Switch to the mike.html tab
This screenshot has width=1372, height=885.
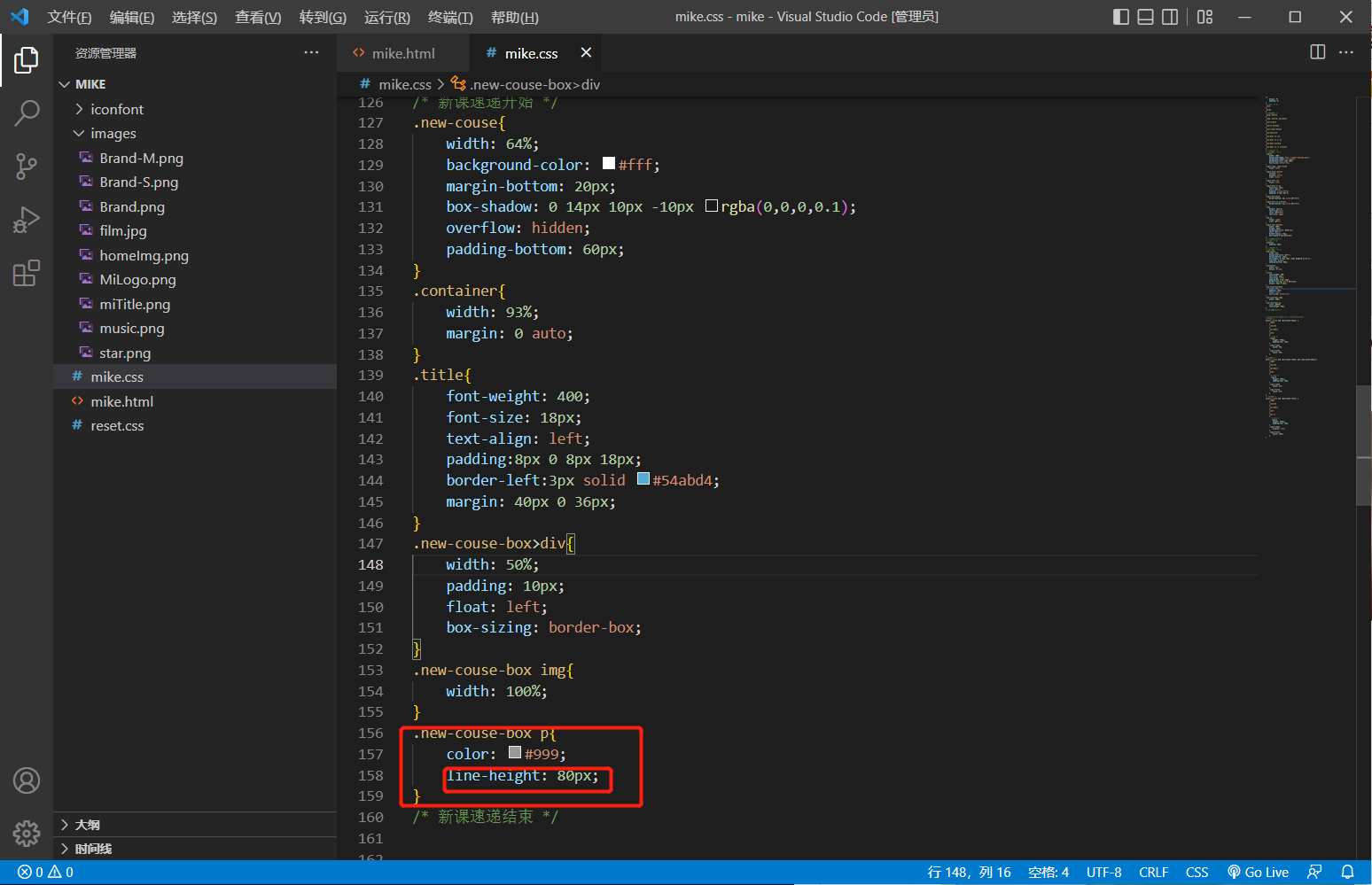pyautogui.click(x=402, y=53)
